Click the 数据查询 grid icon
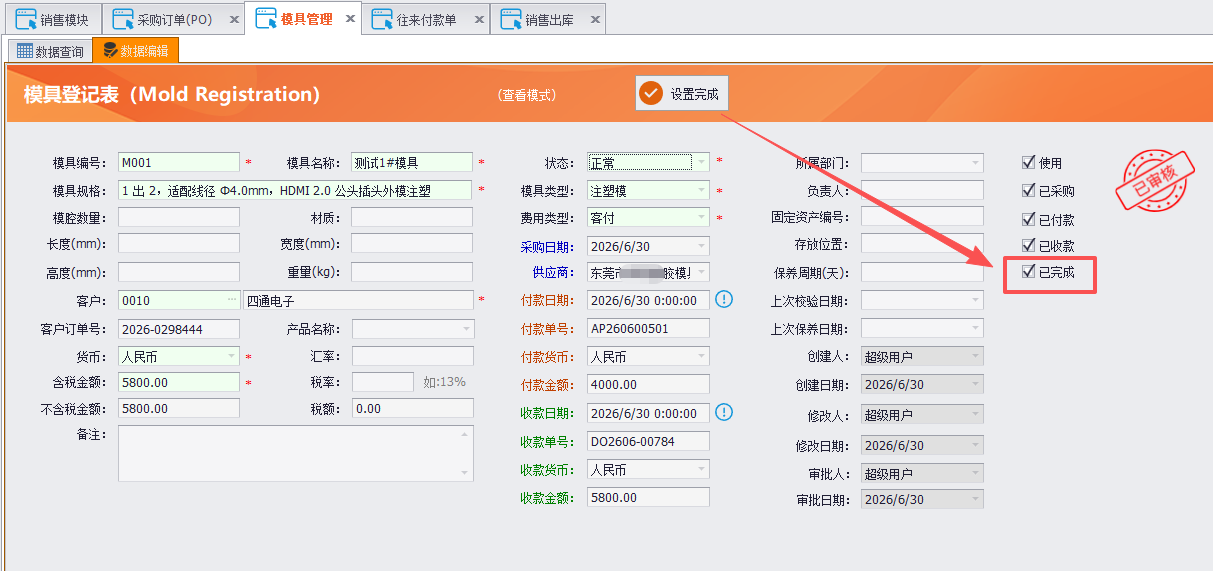 tap(25, 51)
